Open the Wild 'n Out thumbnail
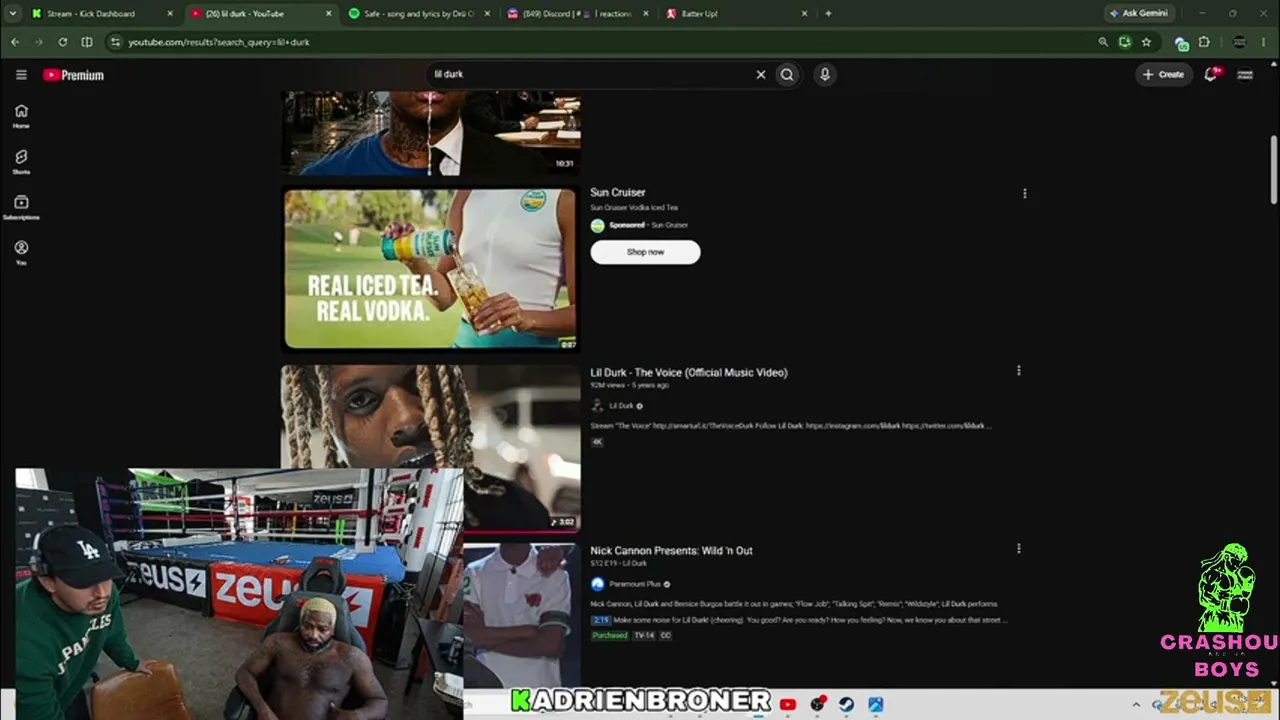The height and width of the screenshot is (720, 1280). tap(521, 614)
